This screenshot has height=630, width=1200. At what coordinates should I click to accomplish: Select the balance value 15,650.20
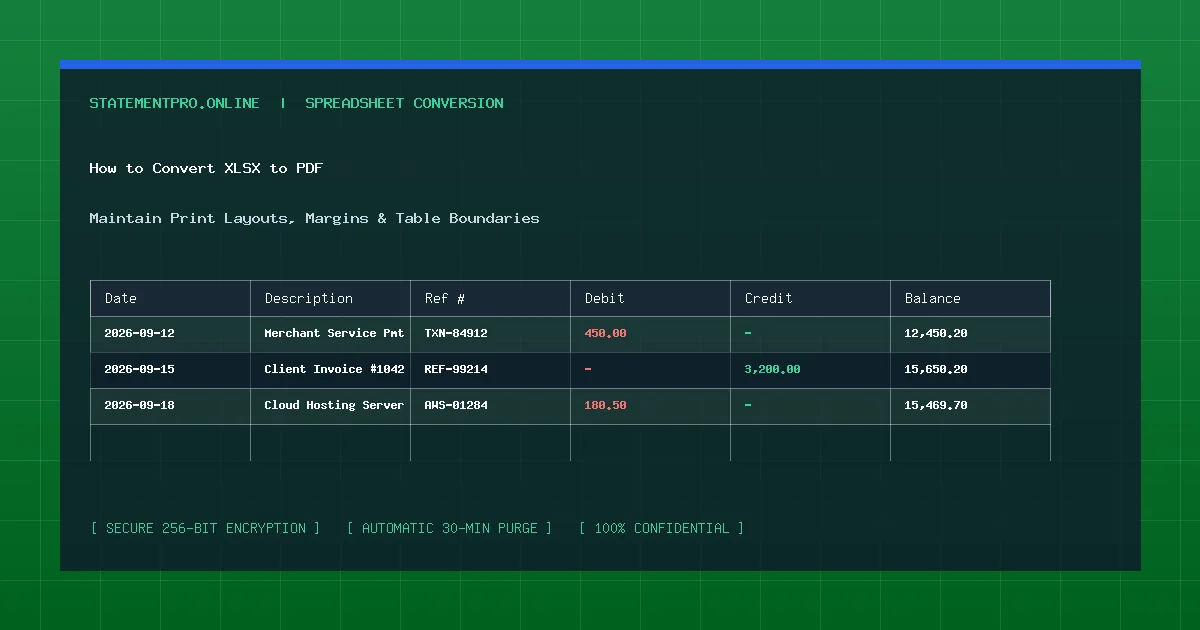pyautogui.click(x=936, y=369)
